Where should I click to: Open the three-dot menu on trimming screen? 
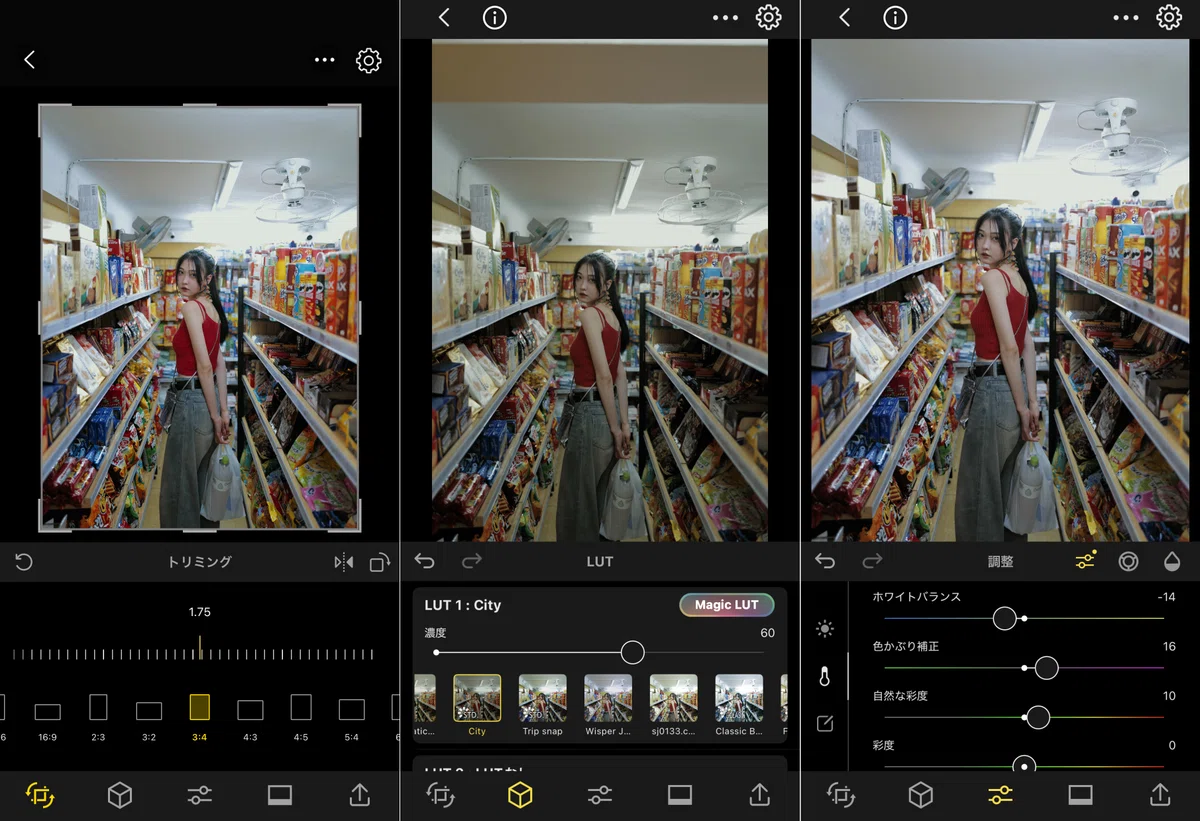(324, 60)
